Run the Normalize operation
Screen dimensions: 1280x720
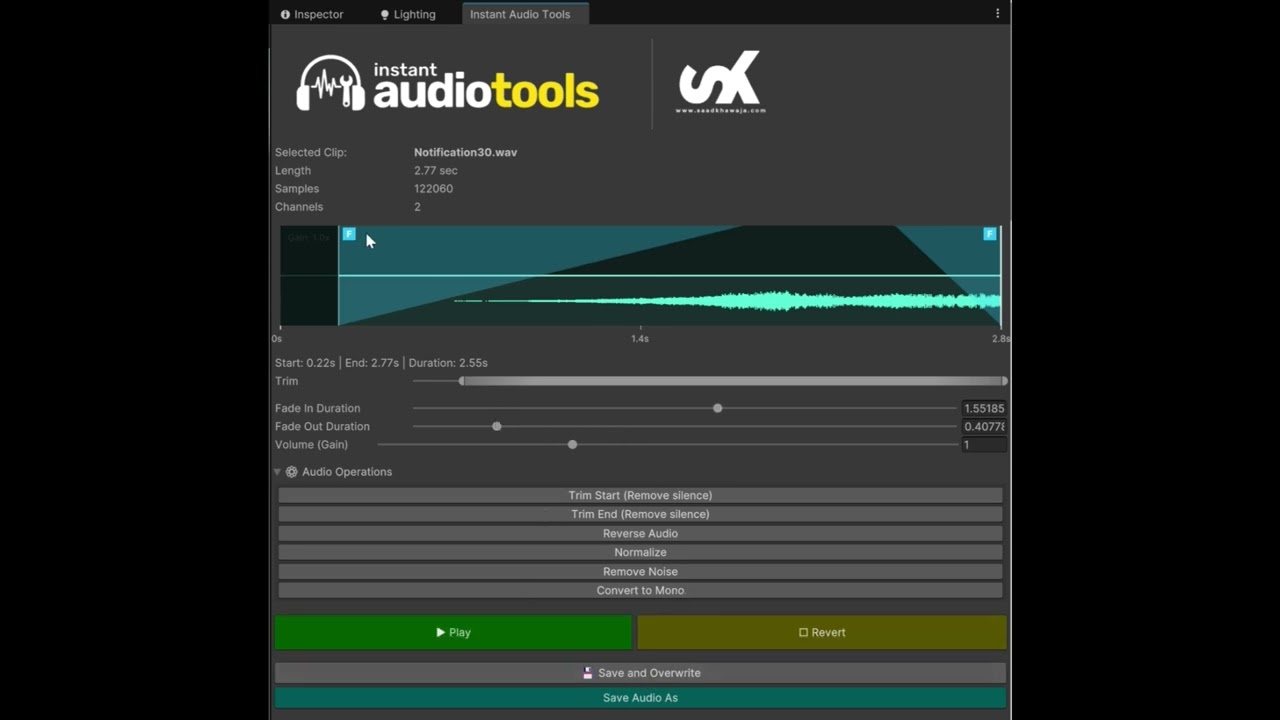click(640, 552)
